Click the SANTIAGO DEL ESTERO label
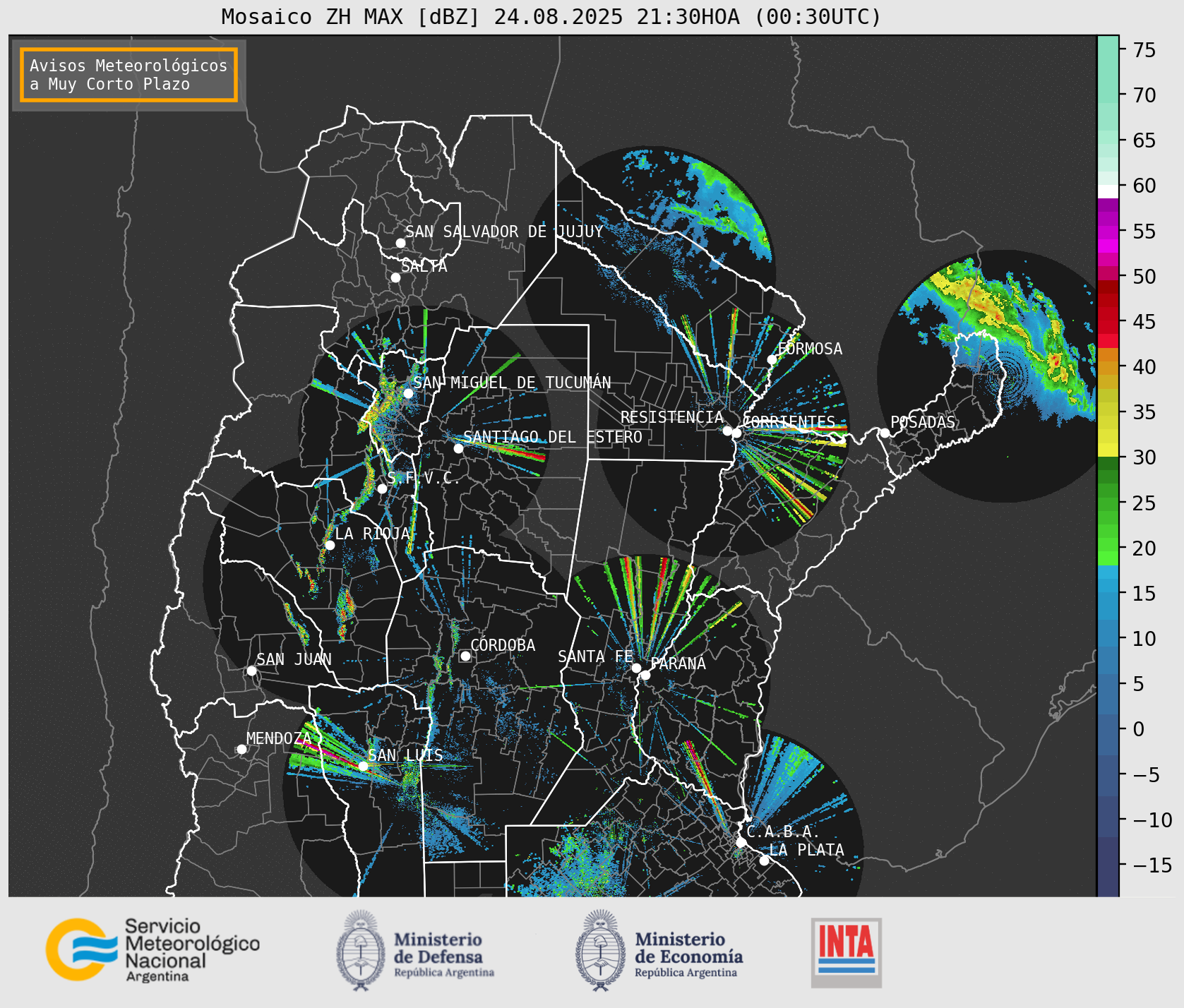 coord(553,437)
